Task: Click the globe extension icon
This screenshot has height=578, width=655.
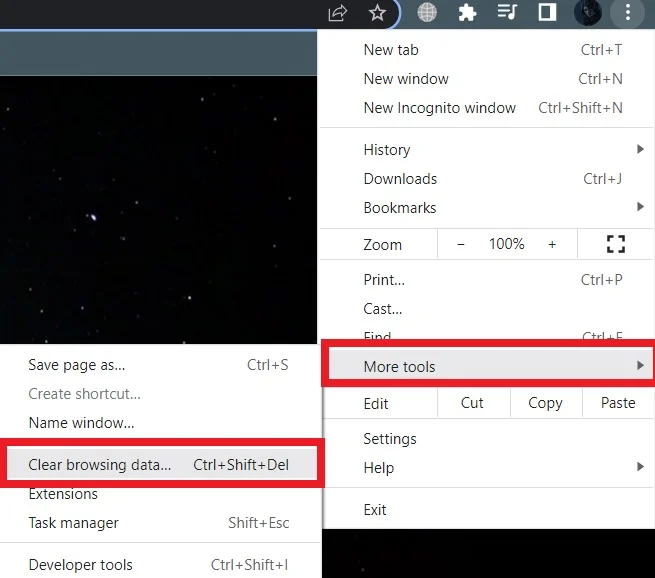Action: point(427,12)
